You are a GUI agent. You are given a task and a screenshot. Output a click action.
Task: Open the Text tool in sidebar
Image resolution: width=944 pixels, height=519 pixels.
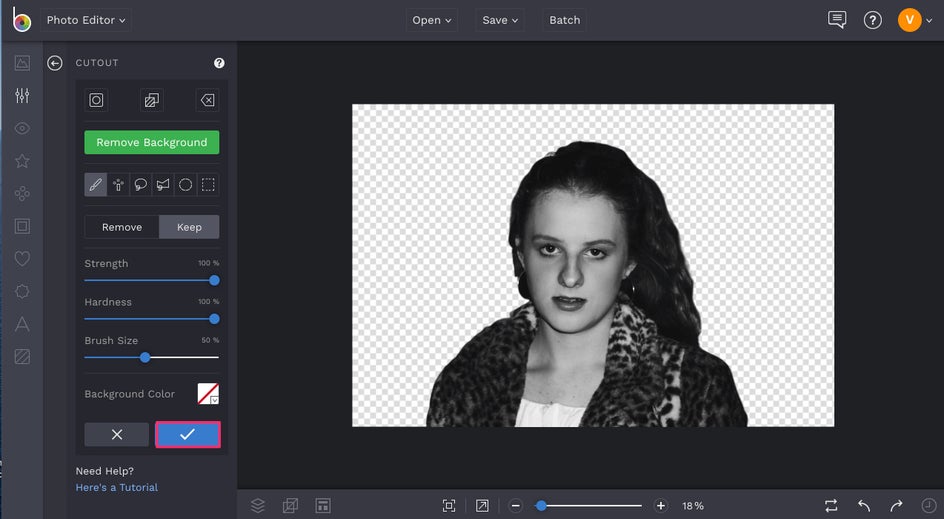click(x=22, y=324)
